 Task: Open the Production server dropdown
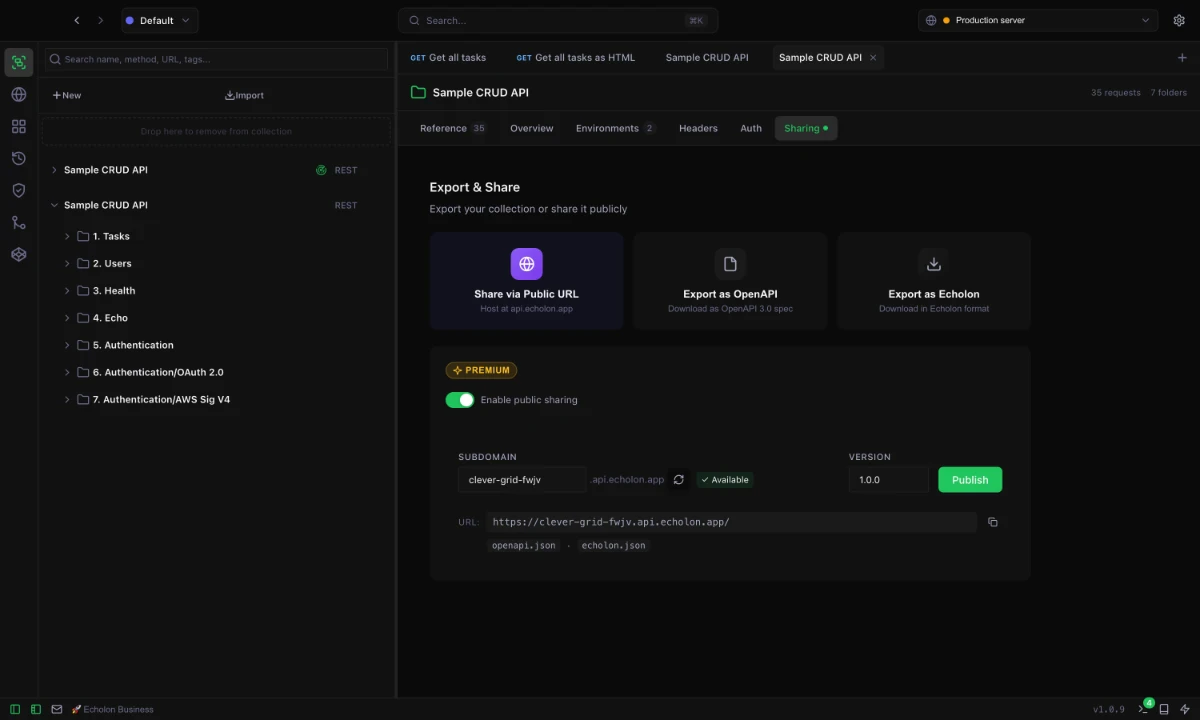click(1038, 20)
